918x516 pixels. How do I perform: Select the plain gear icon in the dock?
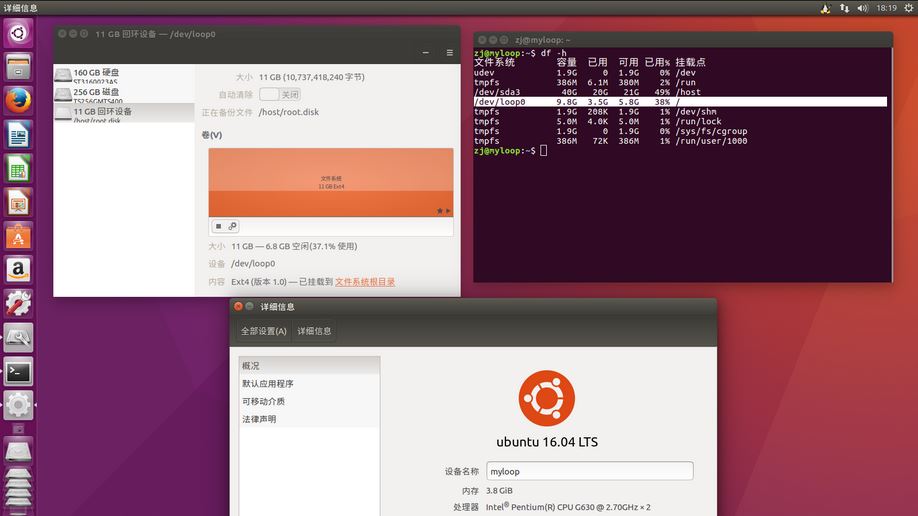tap(18, 405)
